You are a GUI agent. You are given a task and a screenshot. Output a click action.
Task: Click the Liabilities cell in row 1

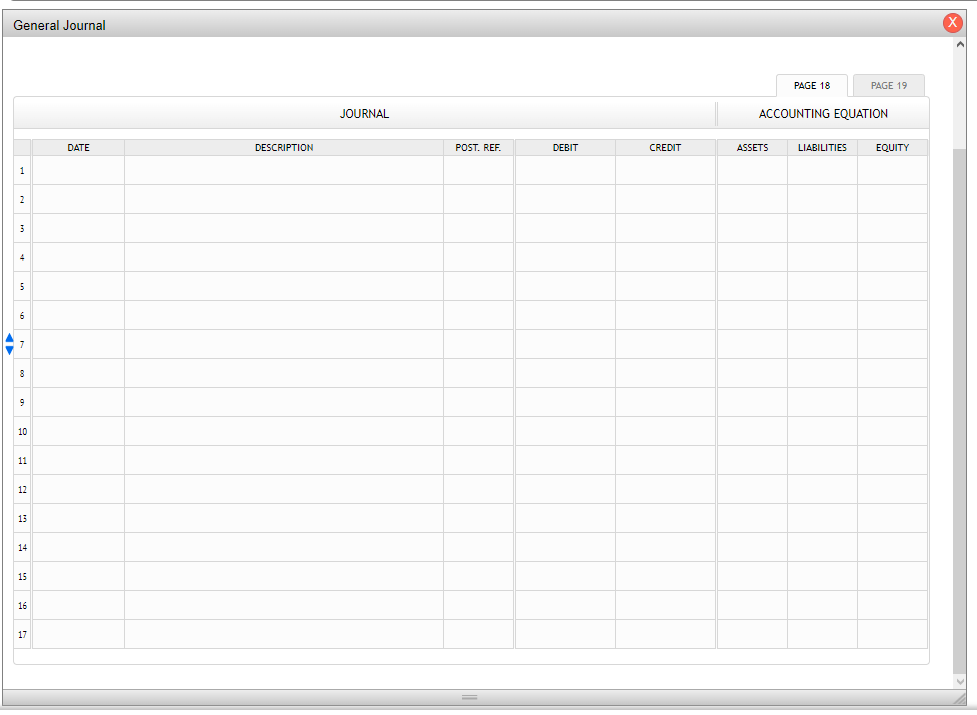(x=822, y=170)
